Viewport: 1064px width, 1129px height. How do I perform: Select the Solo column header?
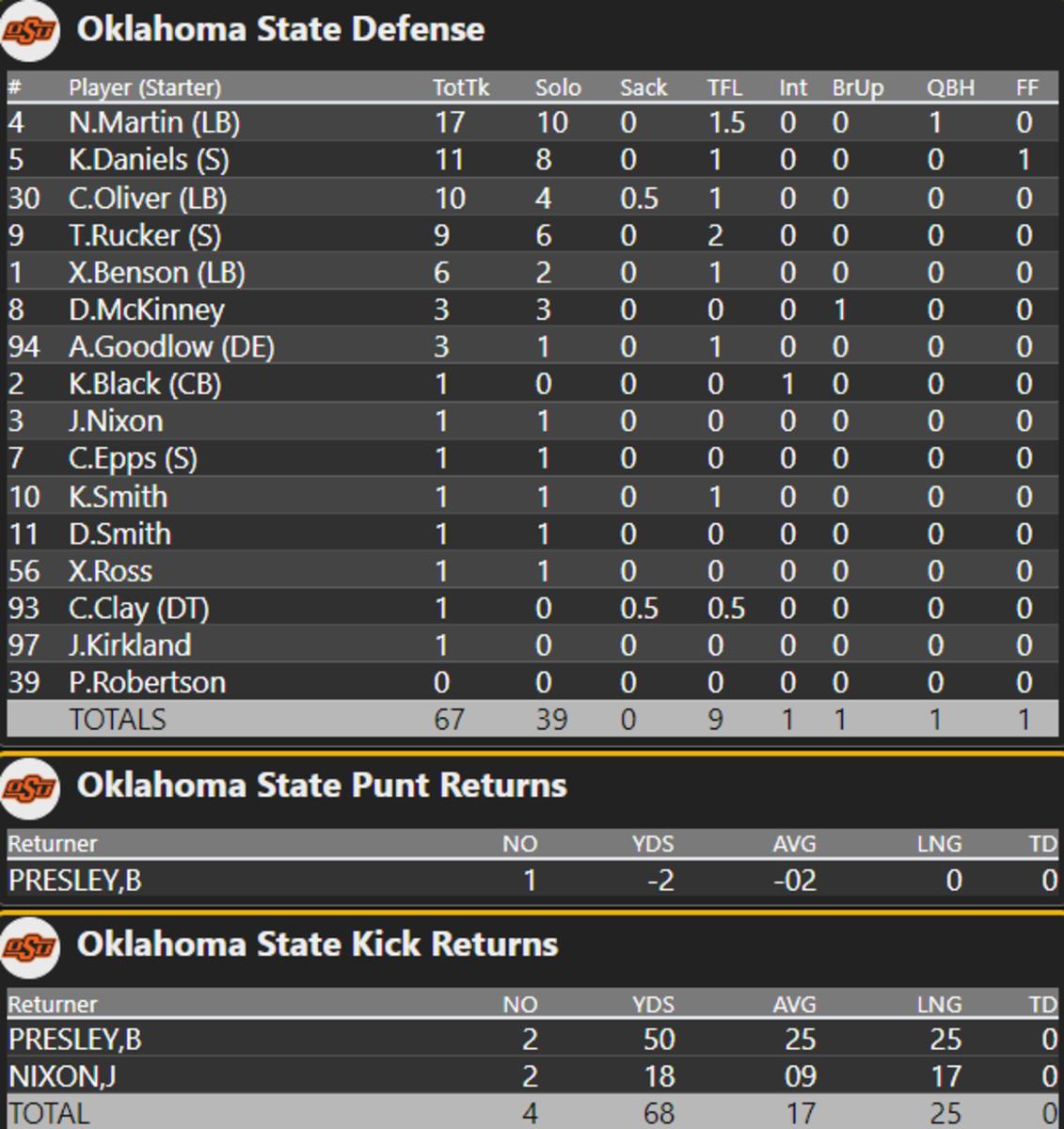tap(558, 87)
